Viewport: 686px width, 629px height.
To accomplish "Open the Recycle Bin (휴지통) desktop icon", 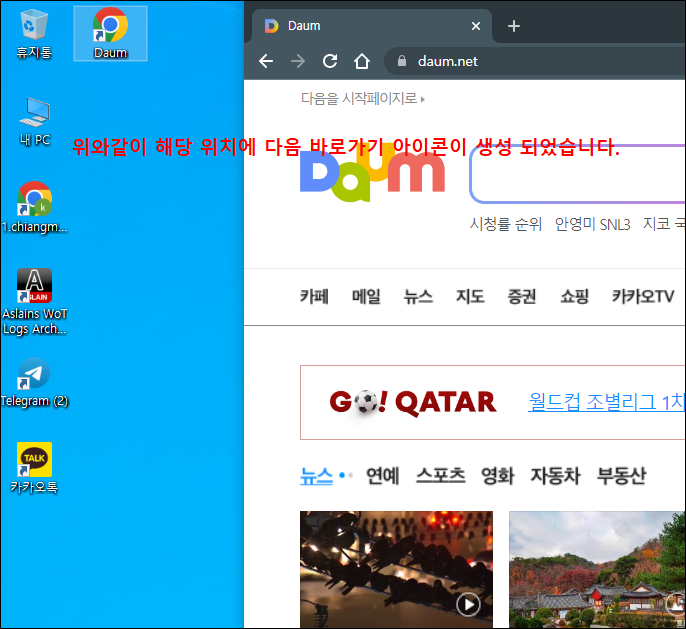I will 34,34.
